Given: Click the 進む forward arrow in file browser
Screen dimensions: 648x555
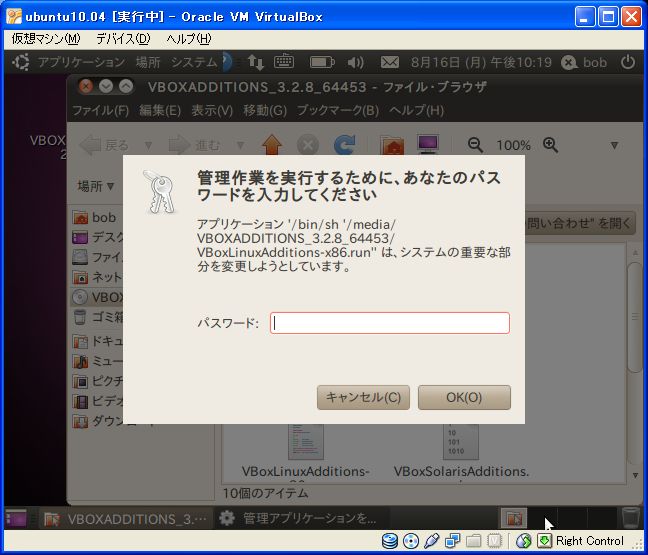Looking at the screenshot, I should point(194,145).
